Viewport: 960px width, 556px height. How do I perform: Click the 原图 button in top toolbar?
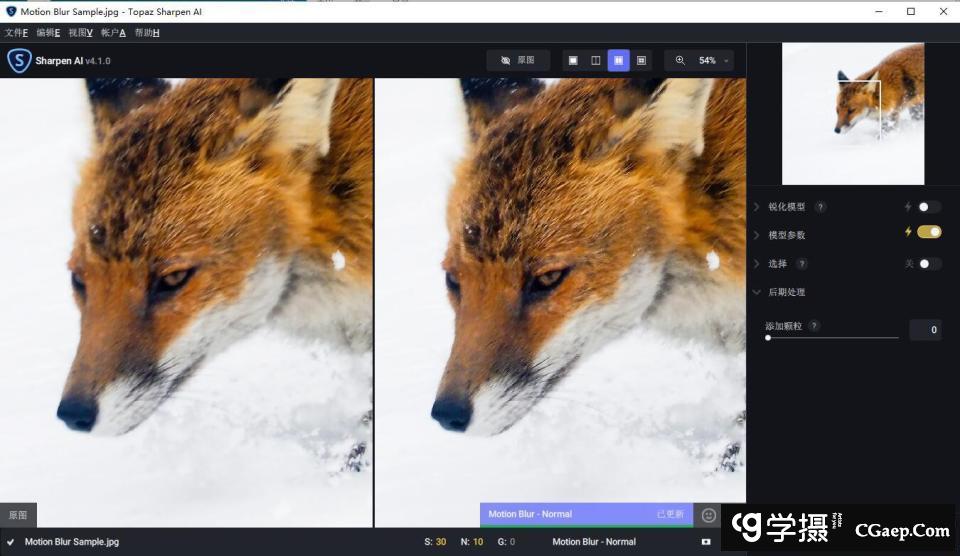(518, 61)
